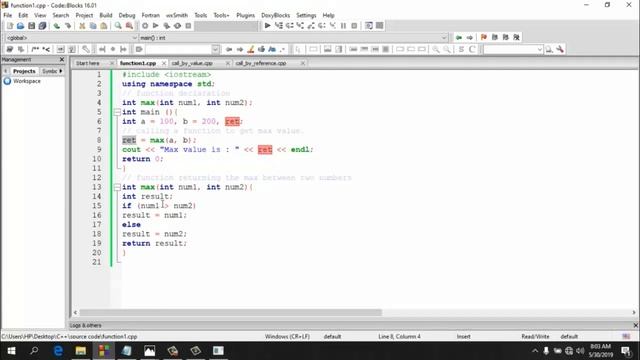Close the Logs & others panel

(x=636, y=325)
